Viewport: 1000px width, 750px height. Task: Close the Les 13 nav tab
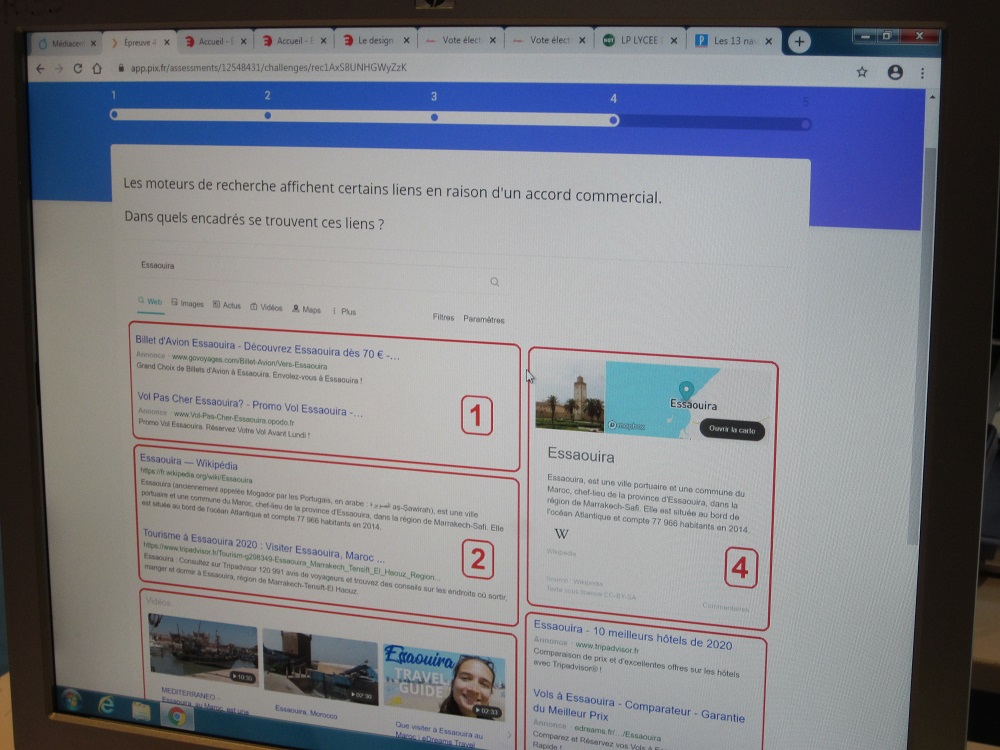[768, 41]
